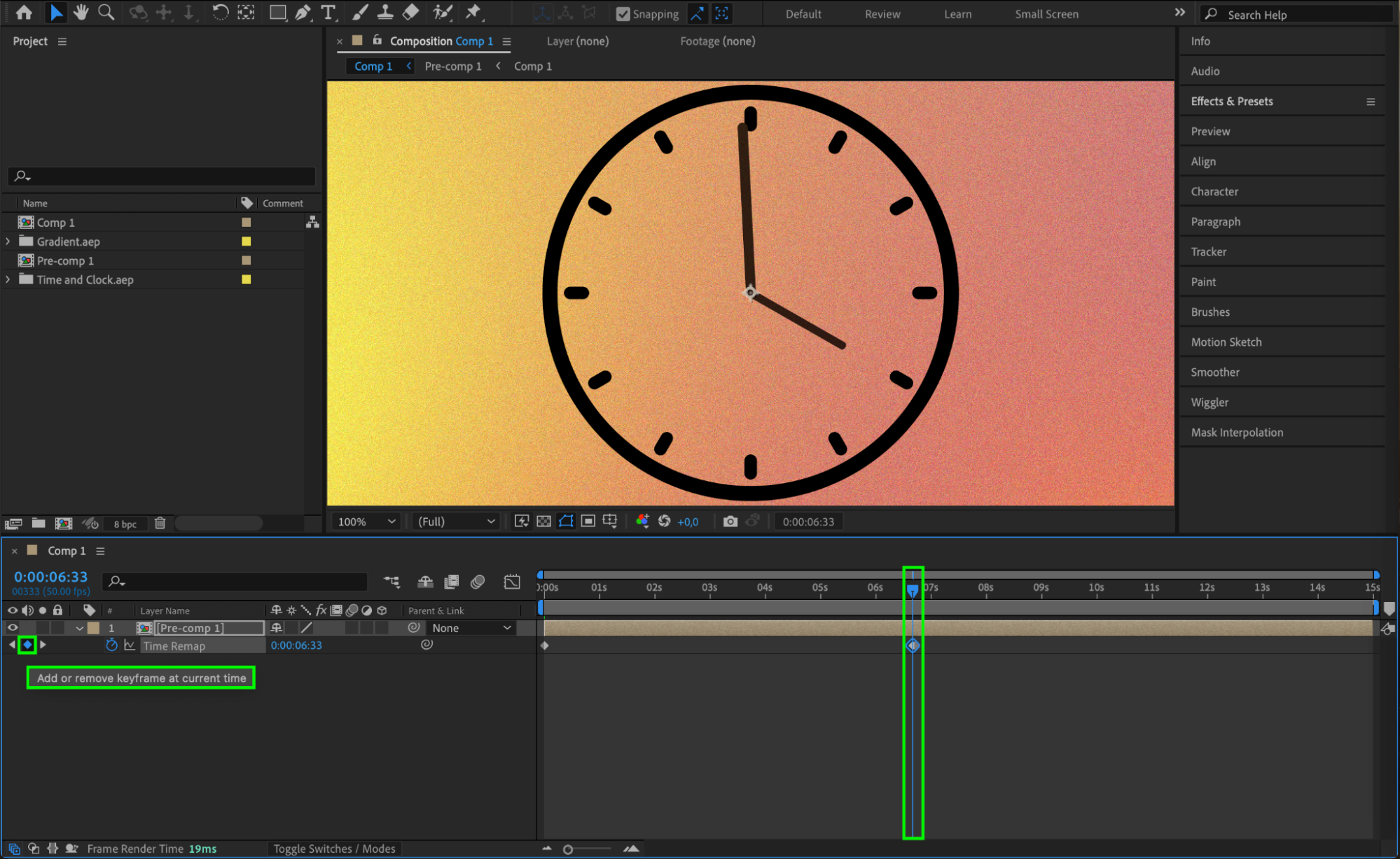This screenshot has width=1400, height=859.
Task: Select the Hand tool
Action: [81, 12]
